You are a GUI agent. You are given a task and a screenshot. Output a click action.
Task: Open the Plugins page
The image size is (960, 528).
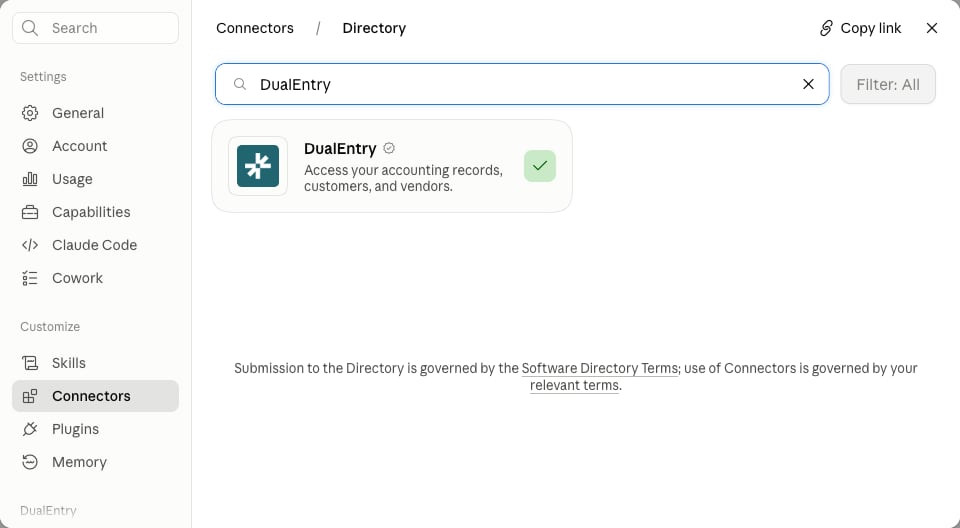point(96,429)
